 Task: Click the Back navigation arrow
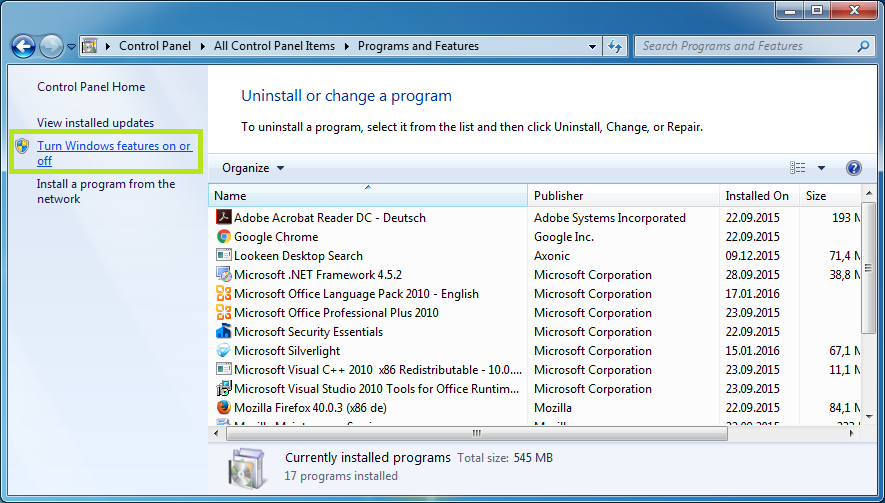(x=24, y=47)
